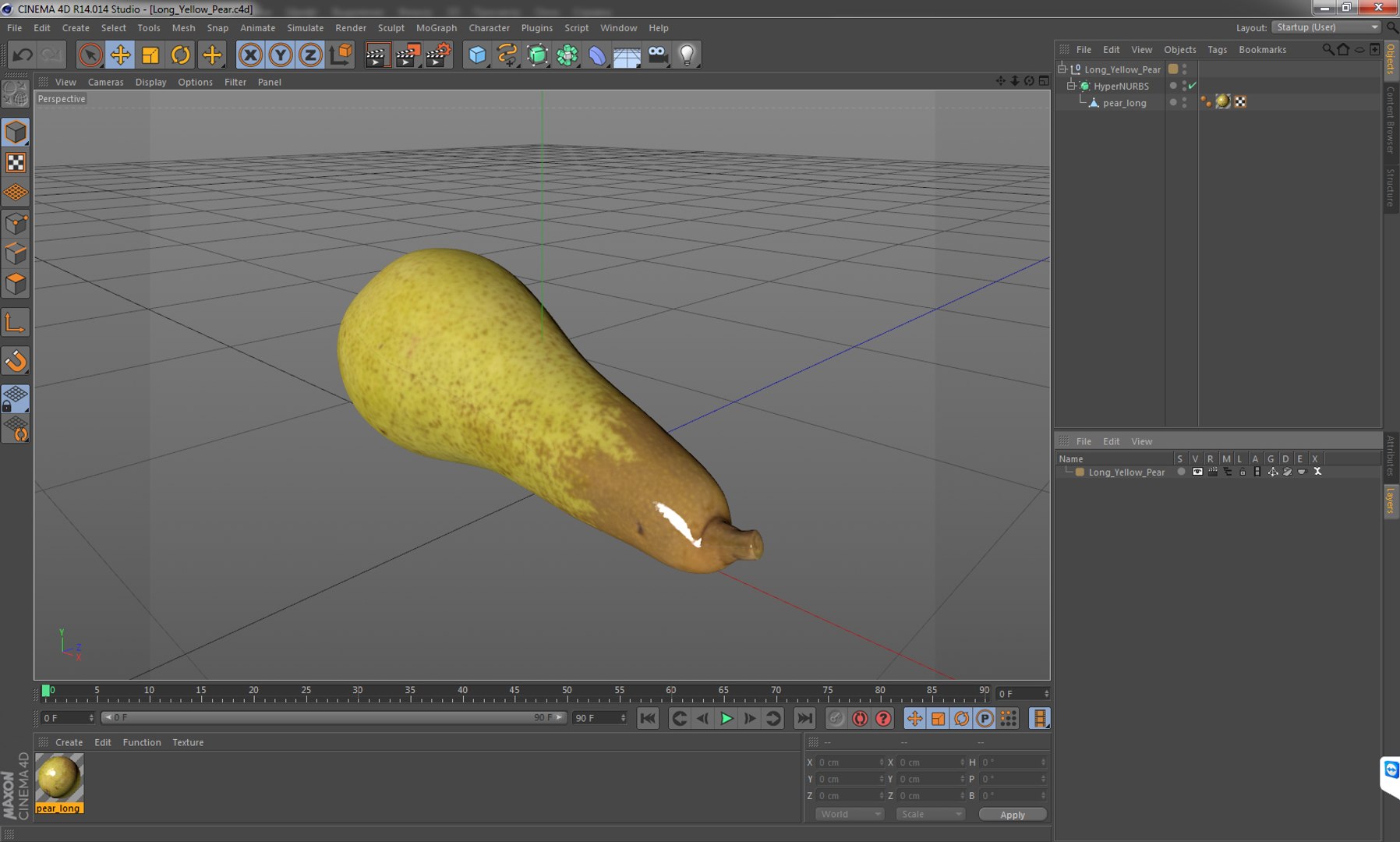Toggle autokeying button
This screenshot has width=1400, height=842.
(x=860, y=718)
